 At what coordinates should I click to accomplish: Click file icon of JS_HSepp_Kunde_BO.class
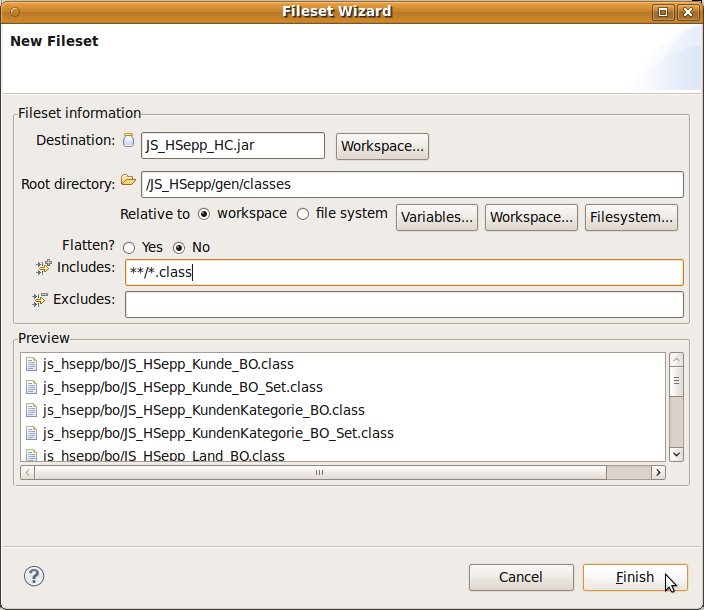click(31, 364)
